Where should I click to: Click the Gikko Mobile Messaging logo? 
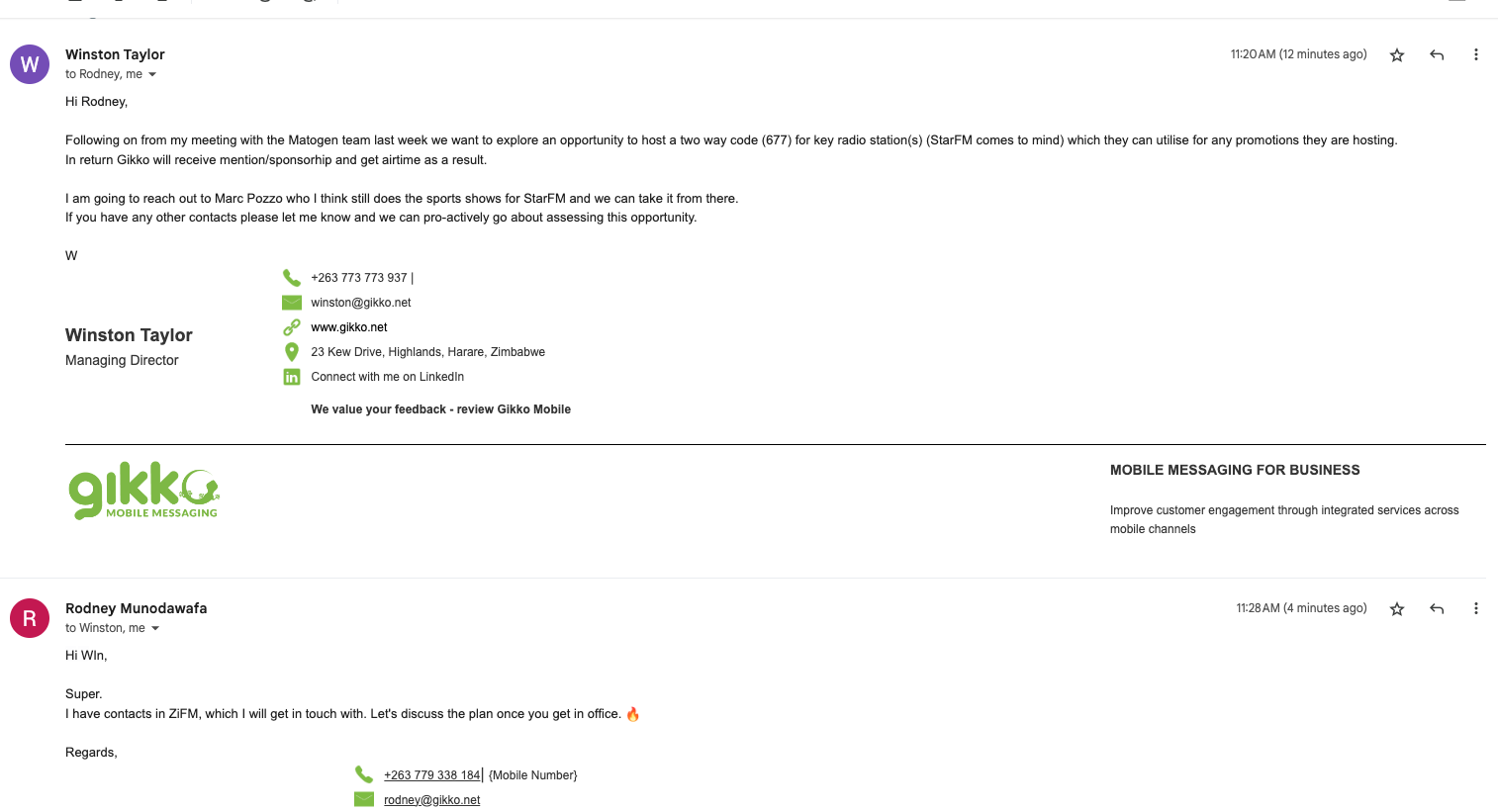click(x=144, y=491)
